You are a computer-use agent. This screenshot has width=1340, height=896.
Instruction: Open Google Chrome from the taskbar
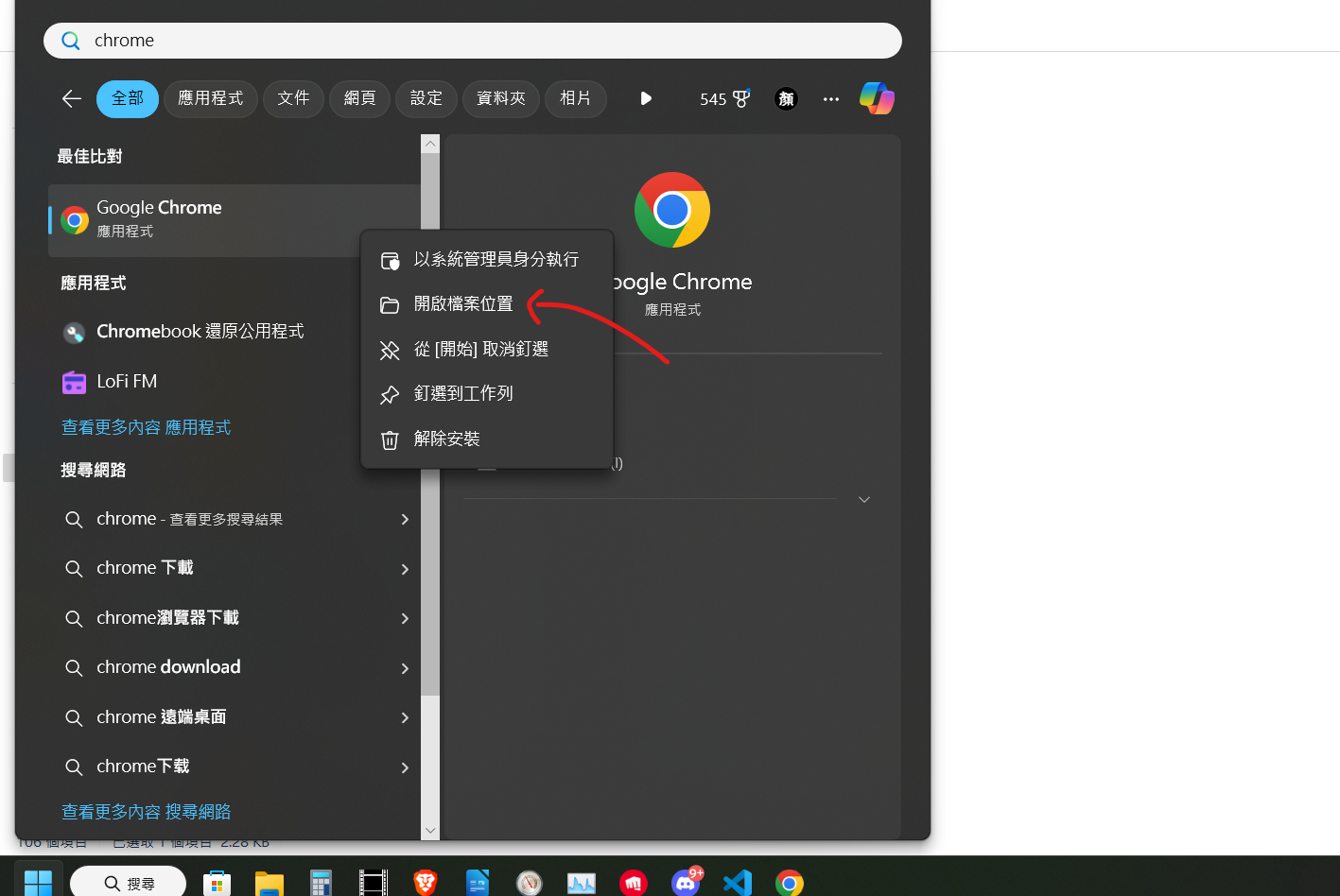(790, 883)
